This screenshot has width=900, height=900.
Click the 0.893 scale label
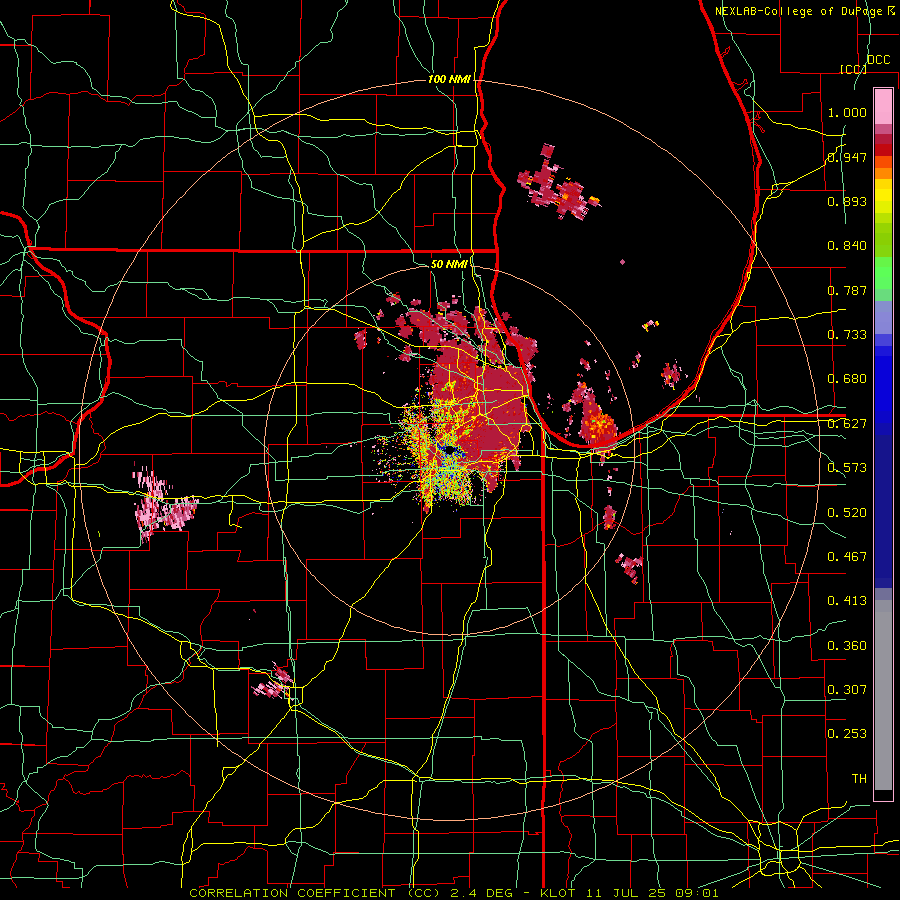point(847,201)
